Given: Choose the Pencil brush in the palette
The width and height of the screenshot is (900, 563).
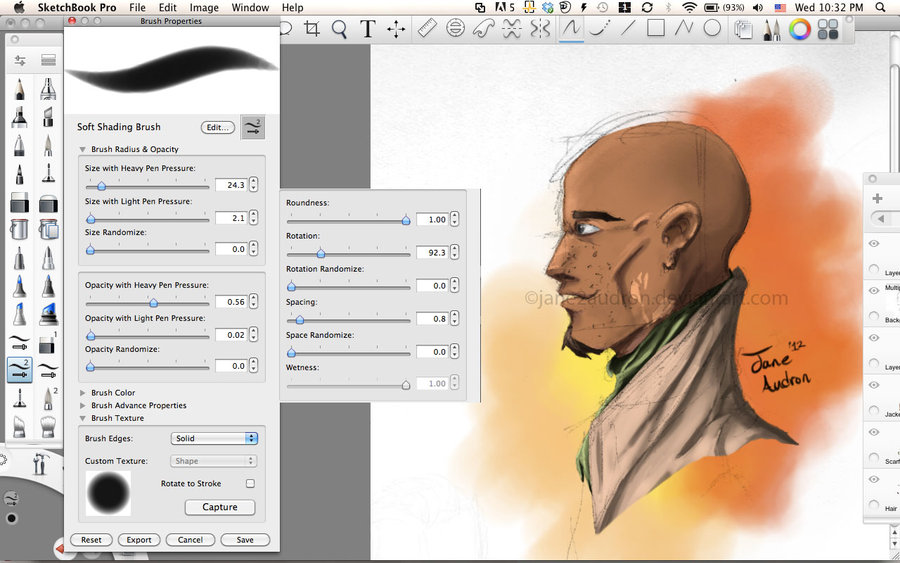Looking at the screenshot, I should [19, 89].
